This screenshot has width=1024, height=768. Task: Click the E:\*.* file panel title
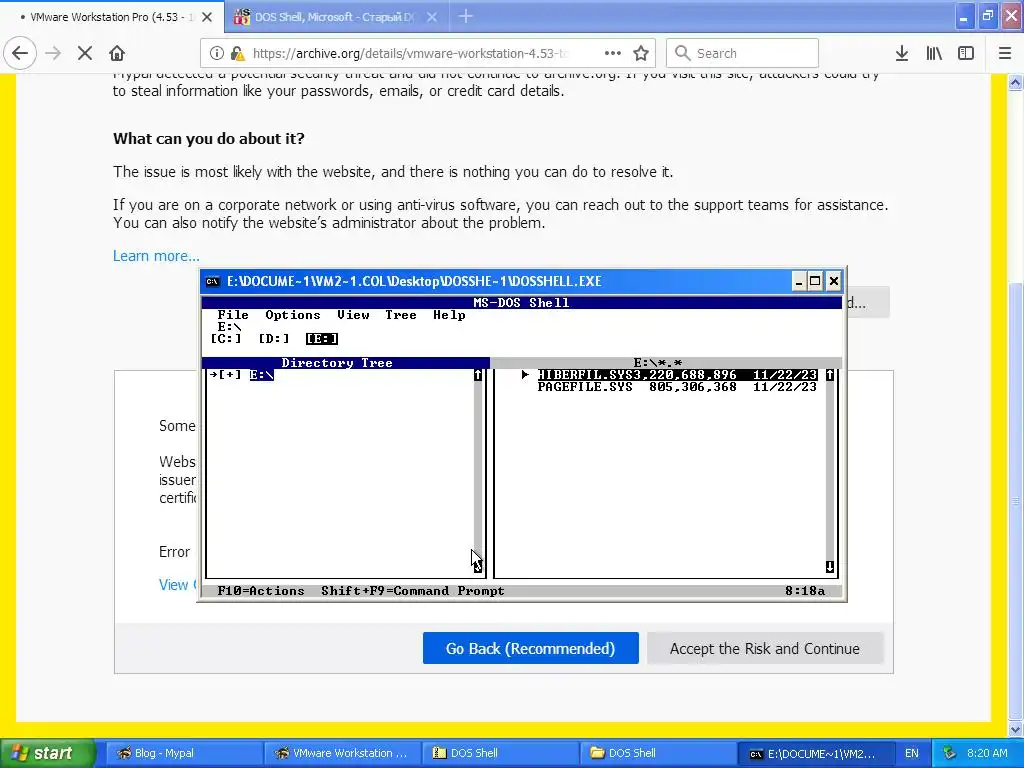pos(658,362)
